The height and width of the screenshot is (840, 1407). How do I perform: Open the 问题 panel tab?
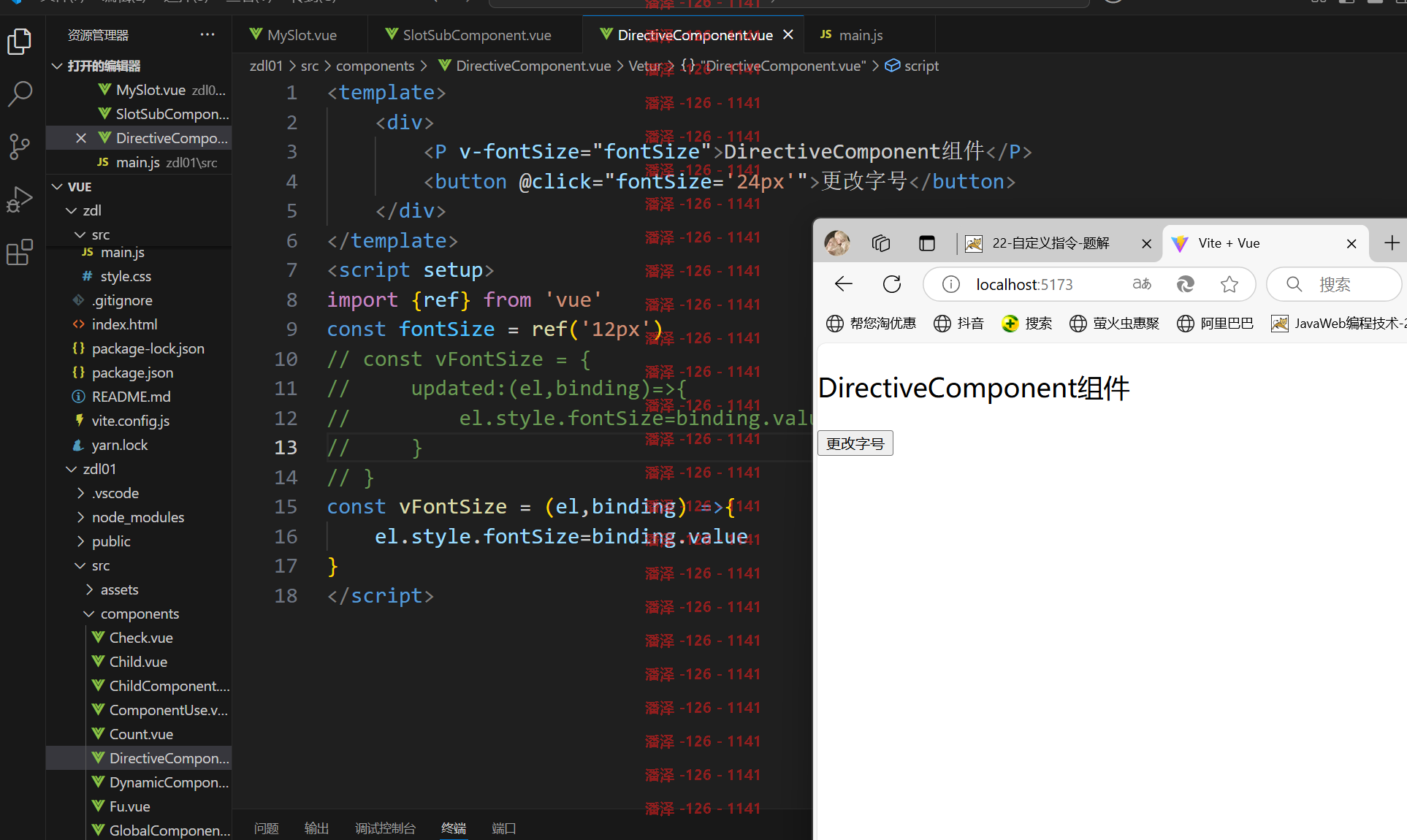267,828
